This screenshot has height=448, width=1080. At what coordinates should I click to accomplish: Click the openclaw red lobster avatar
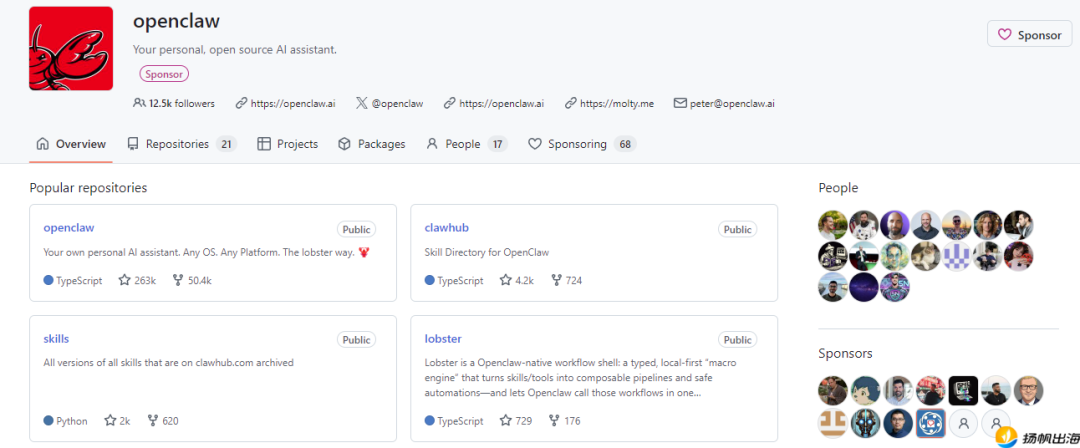(71, 48)
